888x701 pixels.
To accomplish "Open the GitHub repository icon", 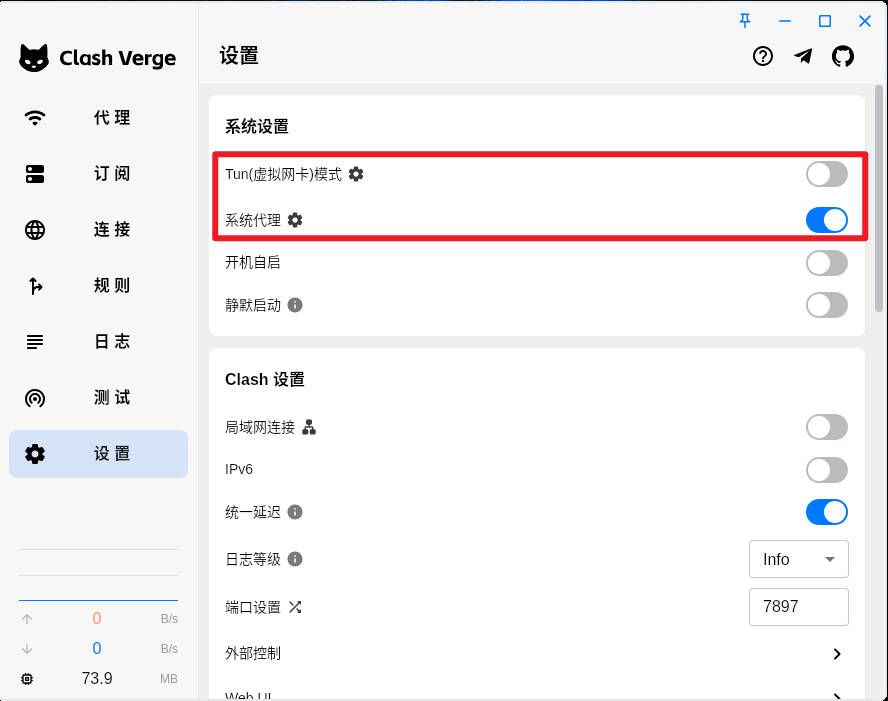I will tap(843, 56).
